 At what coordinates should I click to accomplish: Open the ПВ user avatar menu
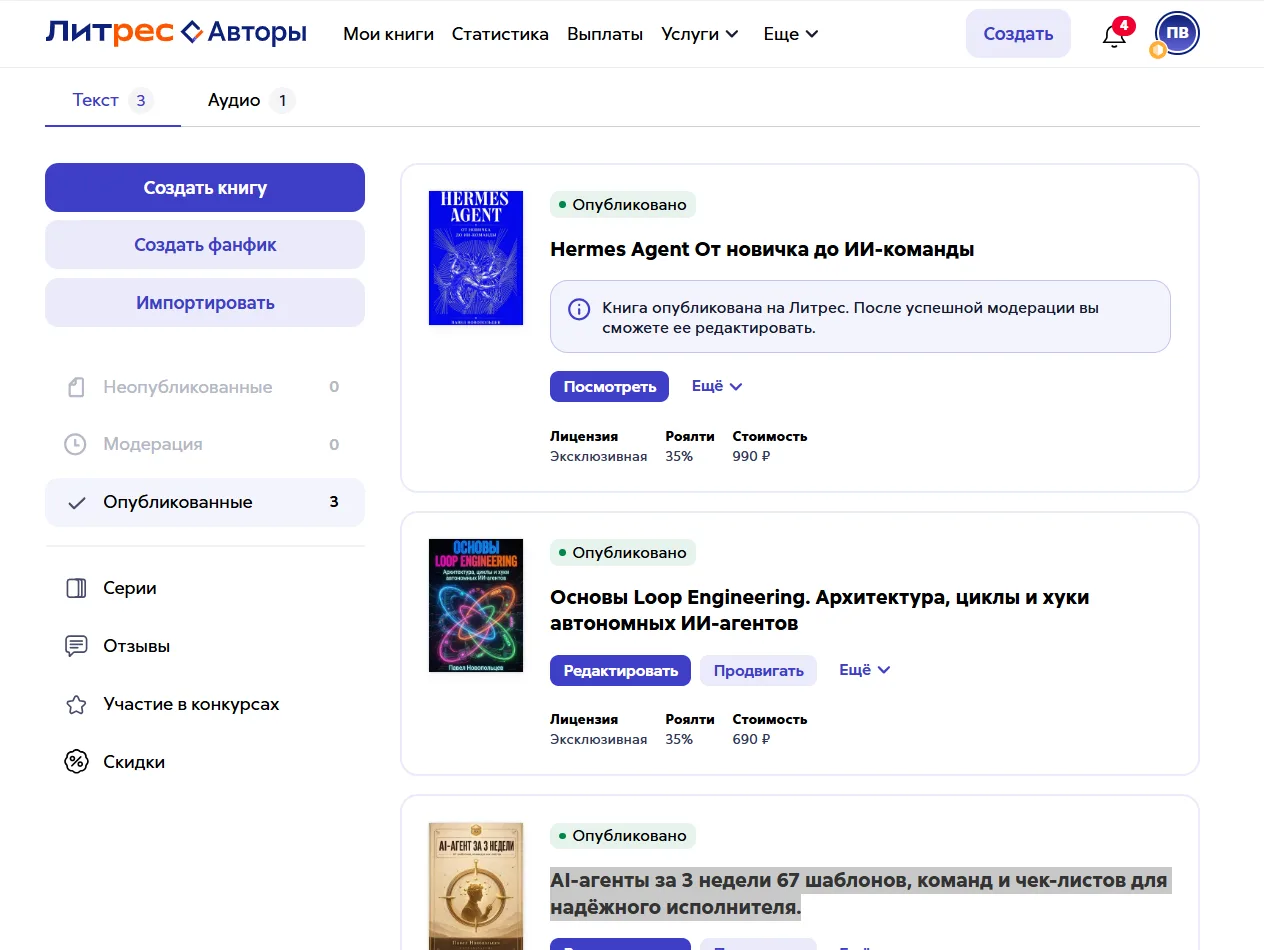[x=1177, y=33]
